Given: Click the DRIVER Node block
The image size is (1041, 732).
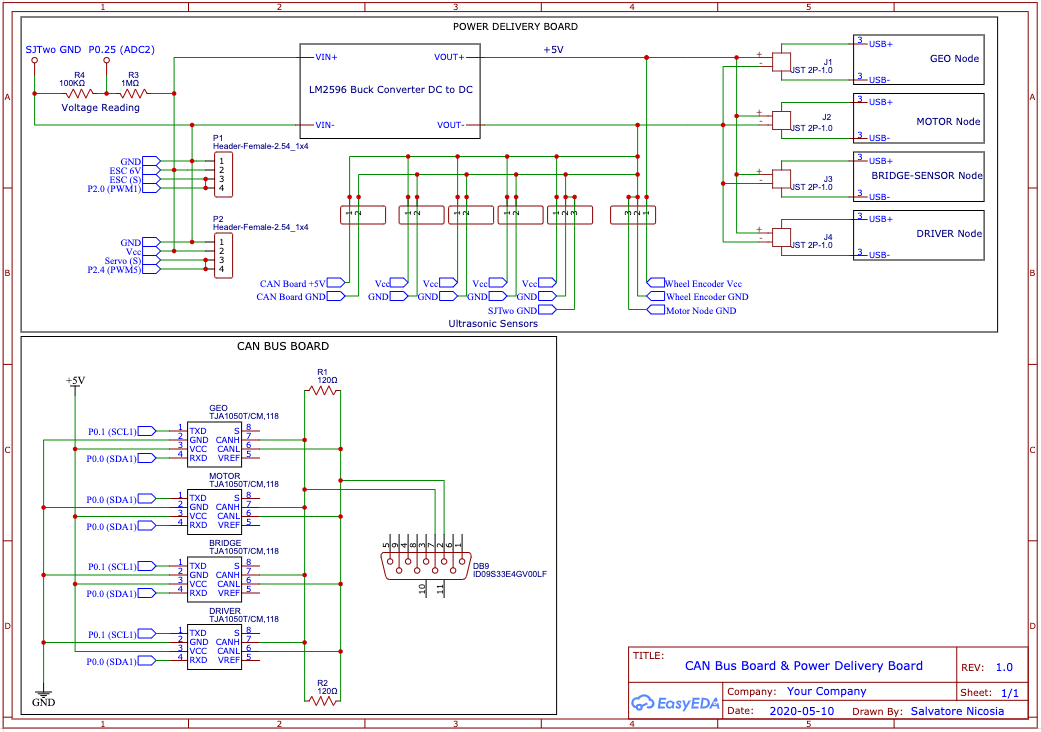Looking at the screenshot, I should [918, 236].
